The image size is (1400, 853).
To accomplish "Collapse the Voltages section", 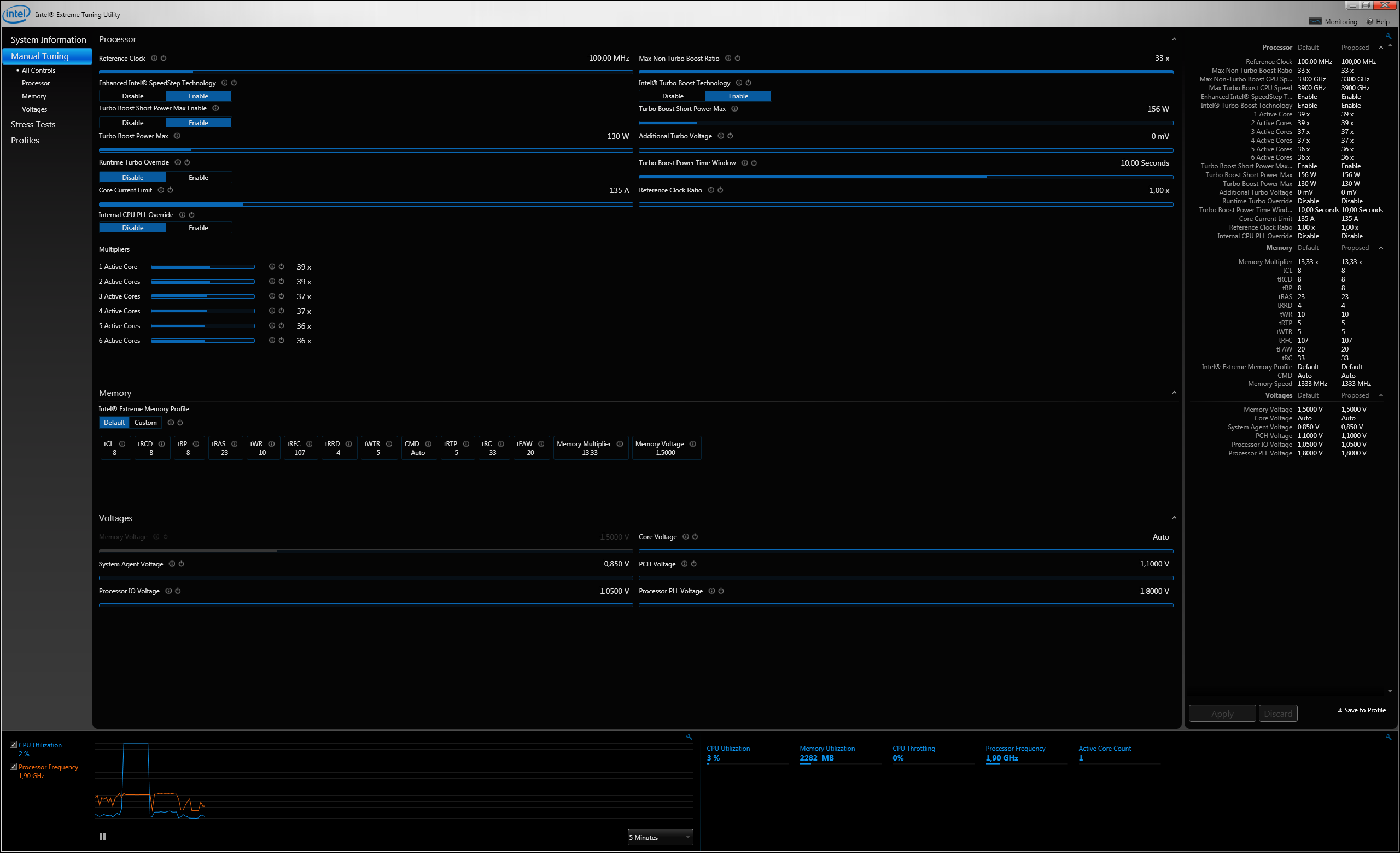I will [1174, 518].
